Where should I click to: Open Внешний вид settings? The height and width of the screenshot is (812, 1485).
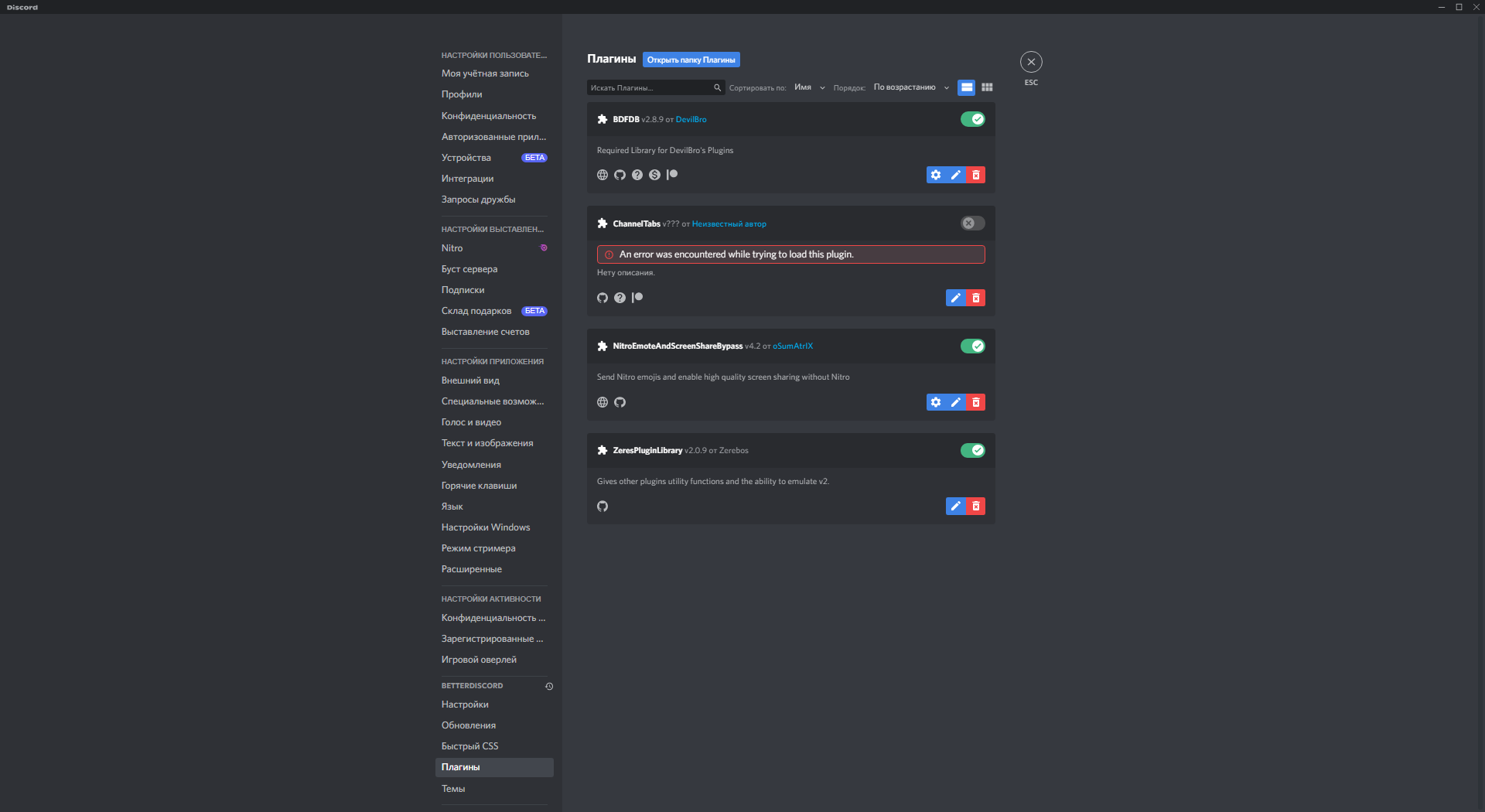(494, 380)
